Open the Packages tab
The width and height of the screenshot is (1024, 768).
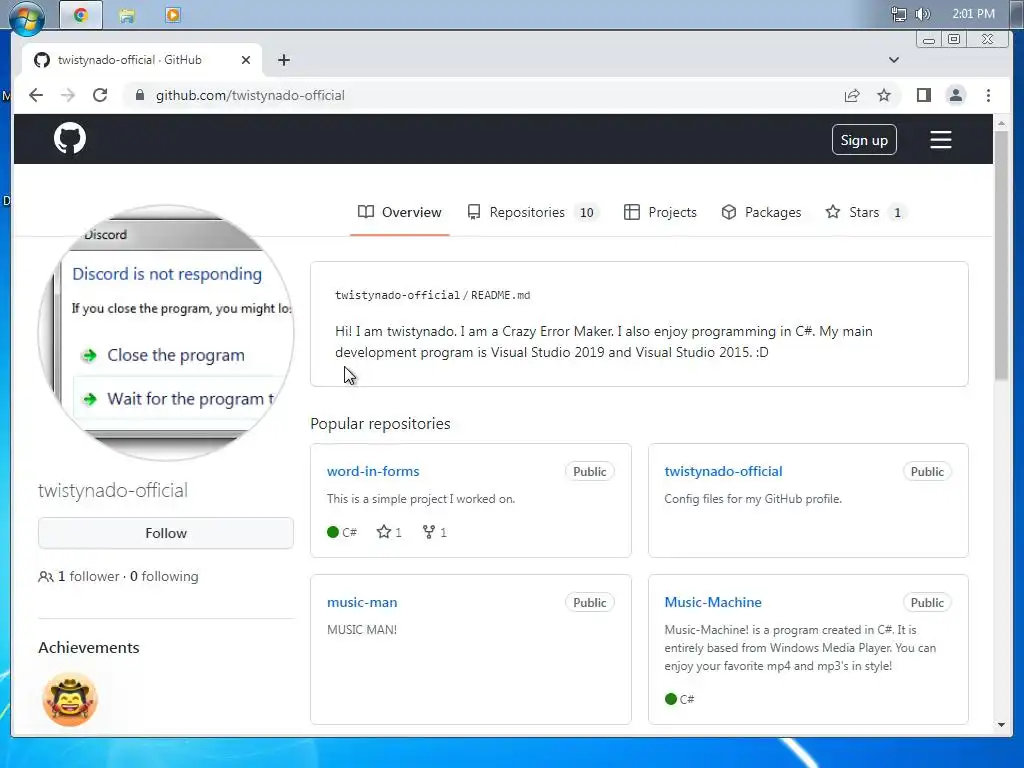761,212
